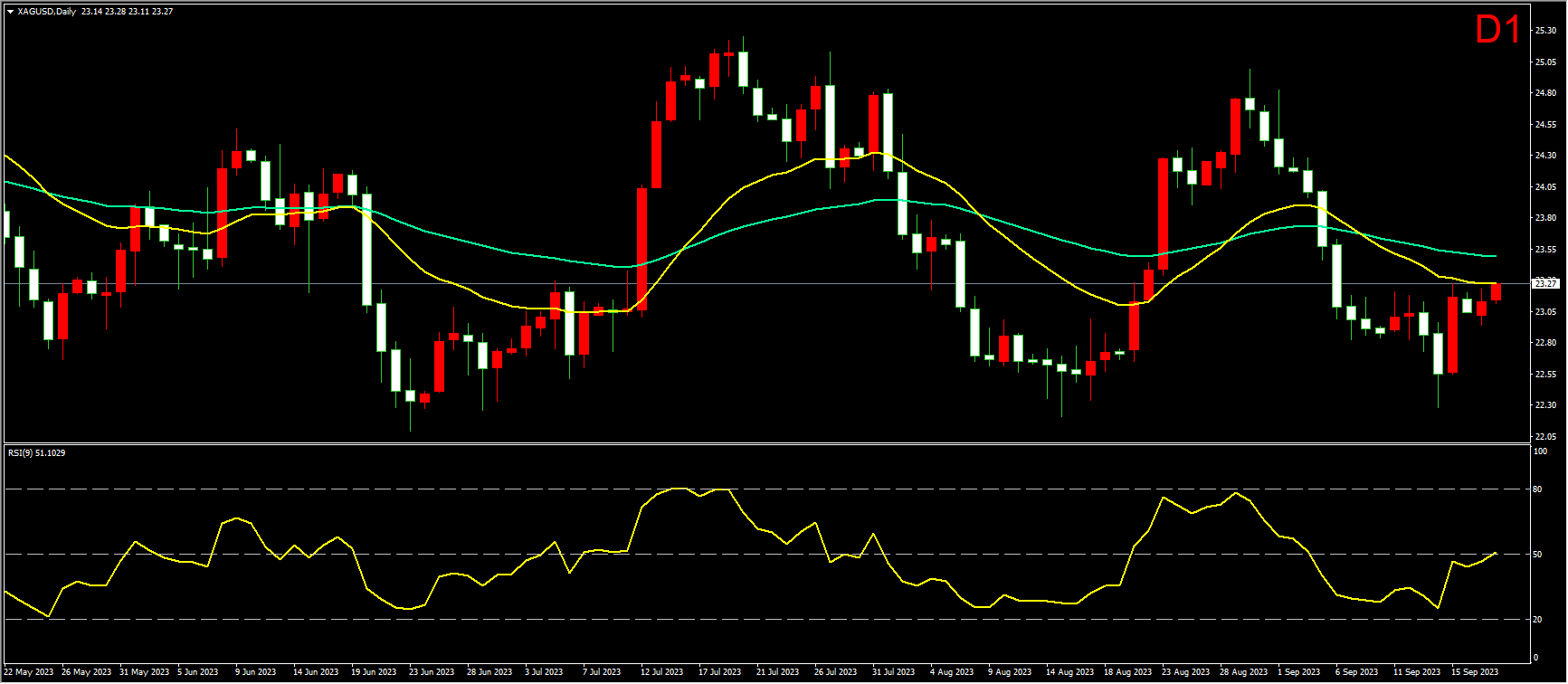The image size is (1568, 684).
Task: Click the 22.55 price axis label
Action: [1545, 375]
